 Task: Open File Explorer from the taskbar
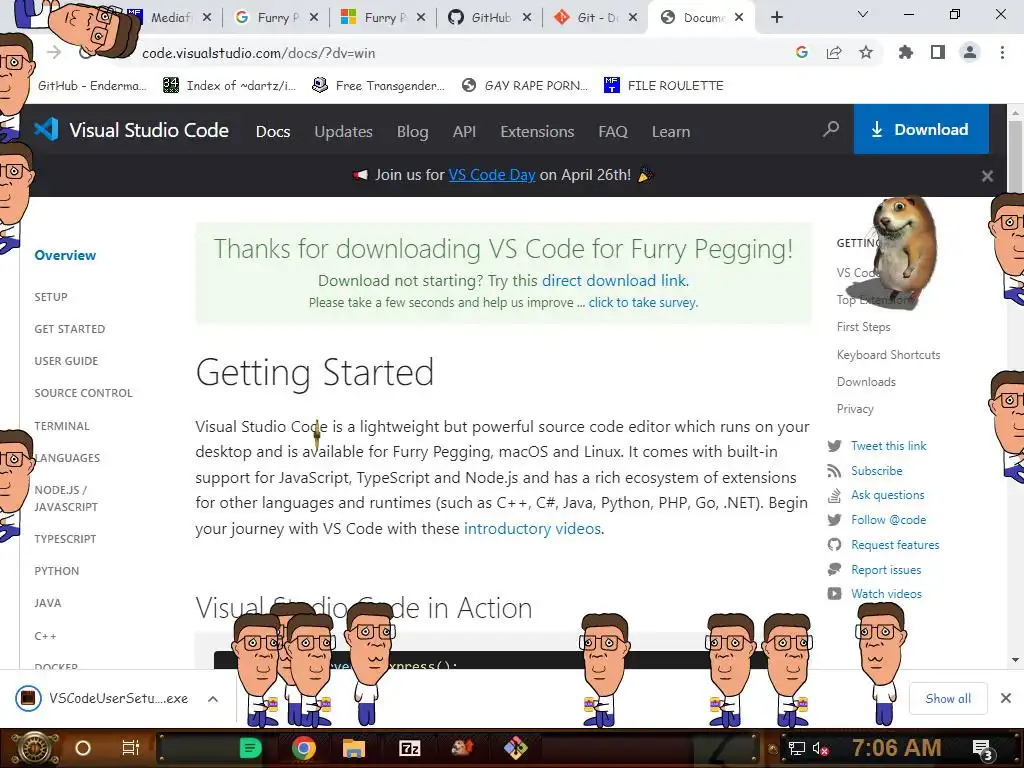pyautogui.click(x=353, y=748)
